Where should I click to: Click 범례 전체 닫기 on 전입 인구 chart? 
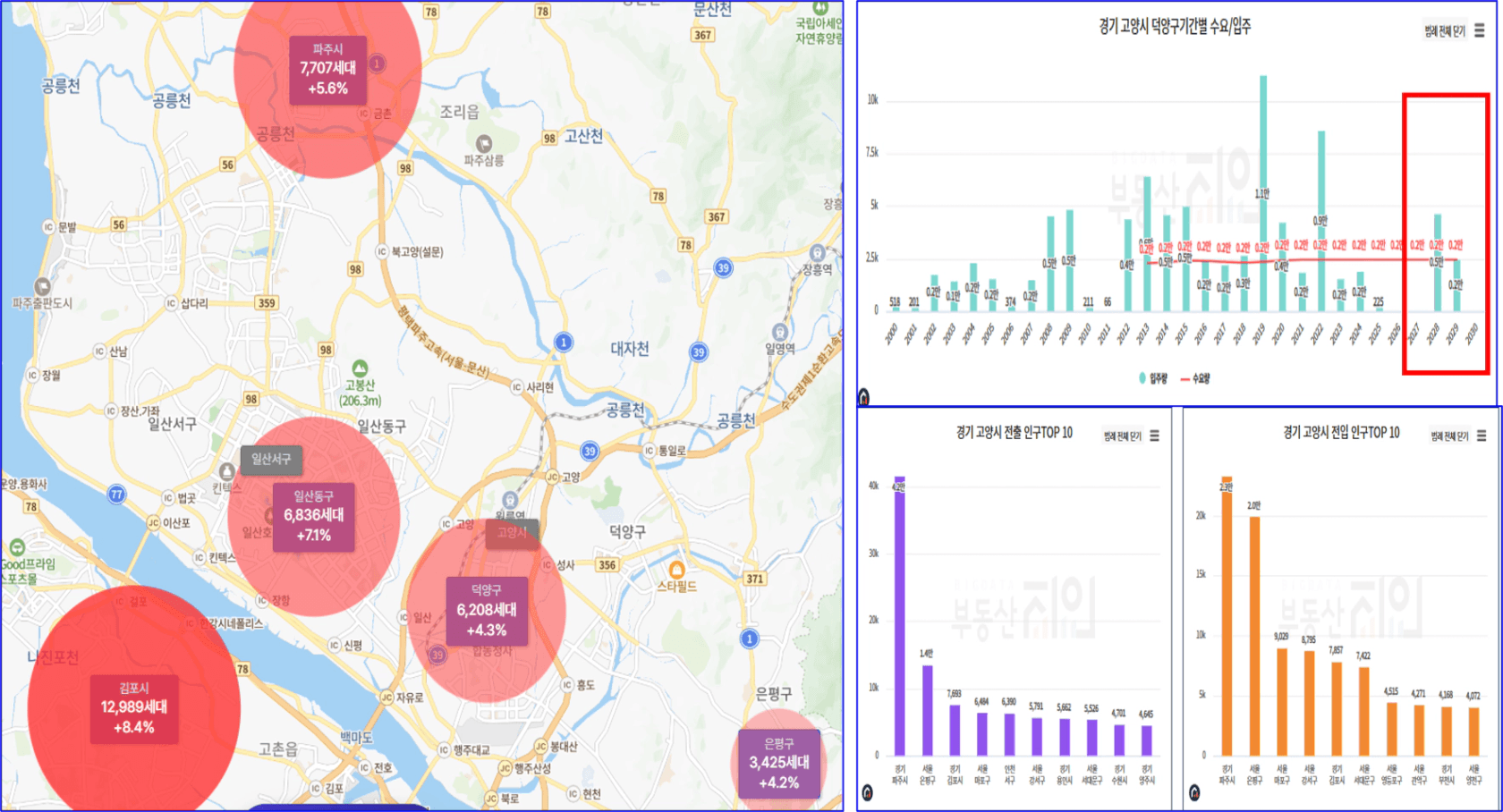[x=1449, y=436]
